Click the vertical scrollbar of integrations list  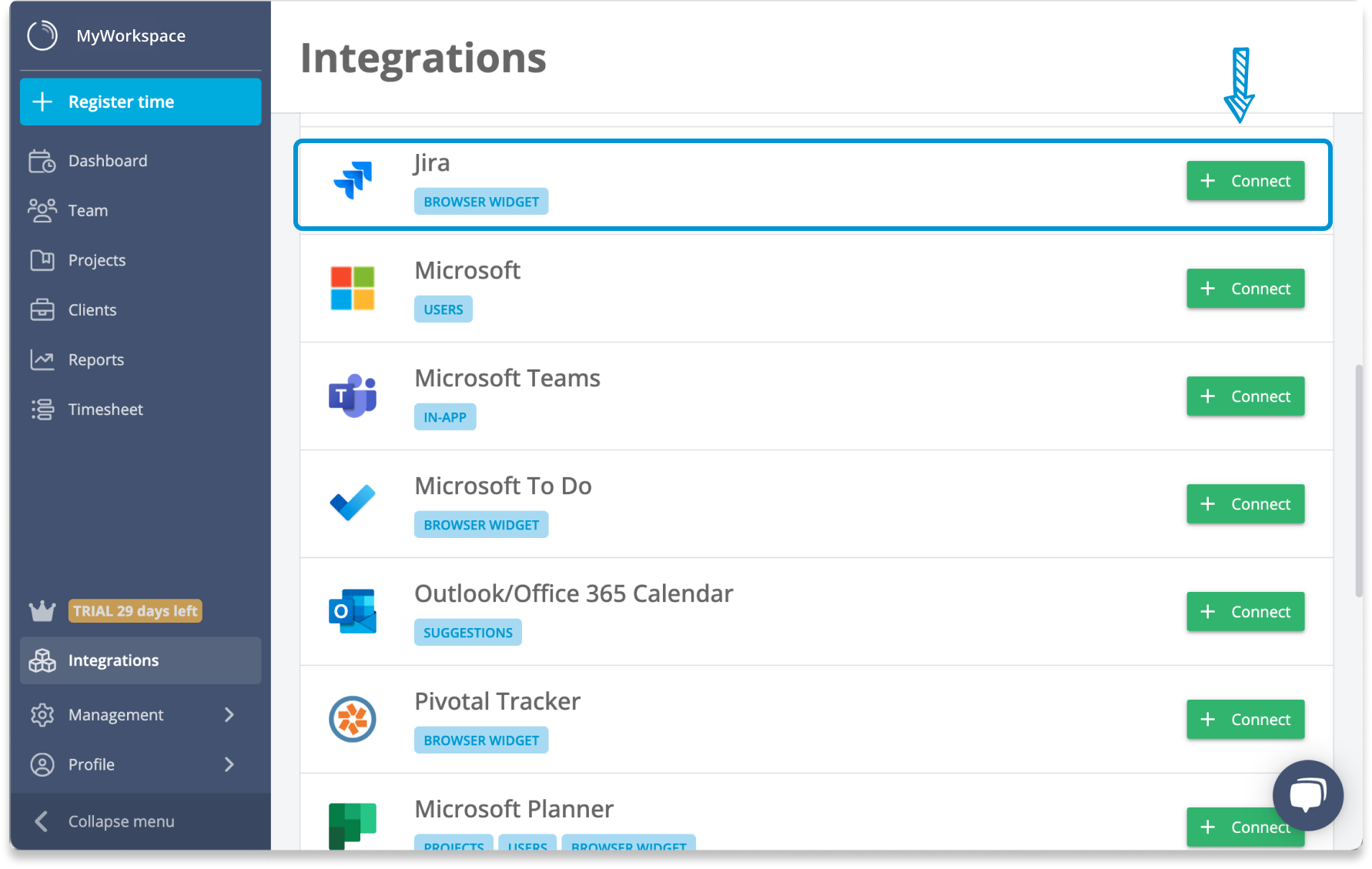[x=1359, y=481]
